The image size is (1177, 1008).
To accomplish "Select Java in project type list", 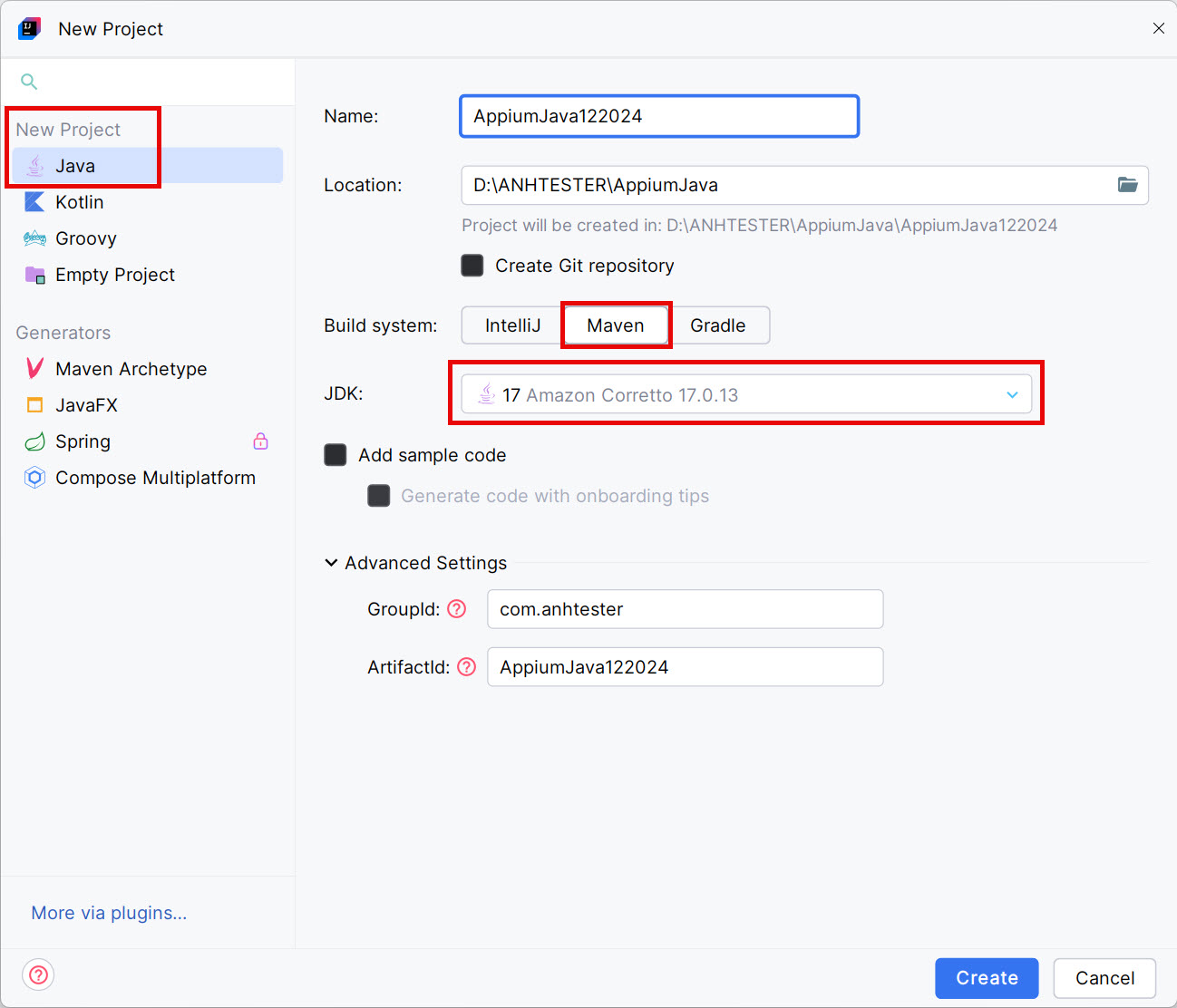I will tap(148, 166).
